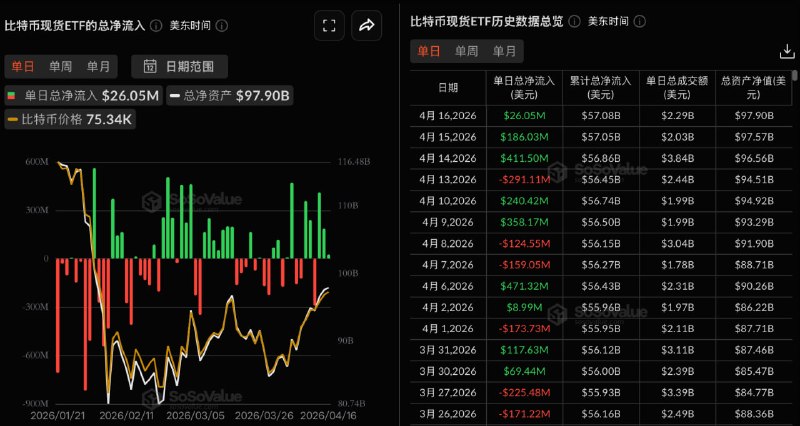Toggle the 单日总净流入 legend series
Screen dimensions: 800x426
tap(84, 95)
